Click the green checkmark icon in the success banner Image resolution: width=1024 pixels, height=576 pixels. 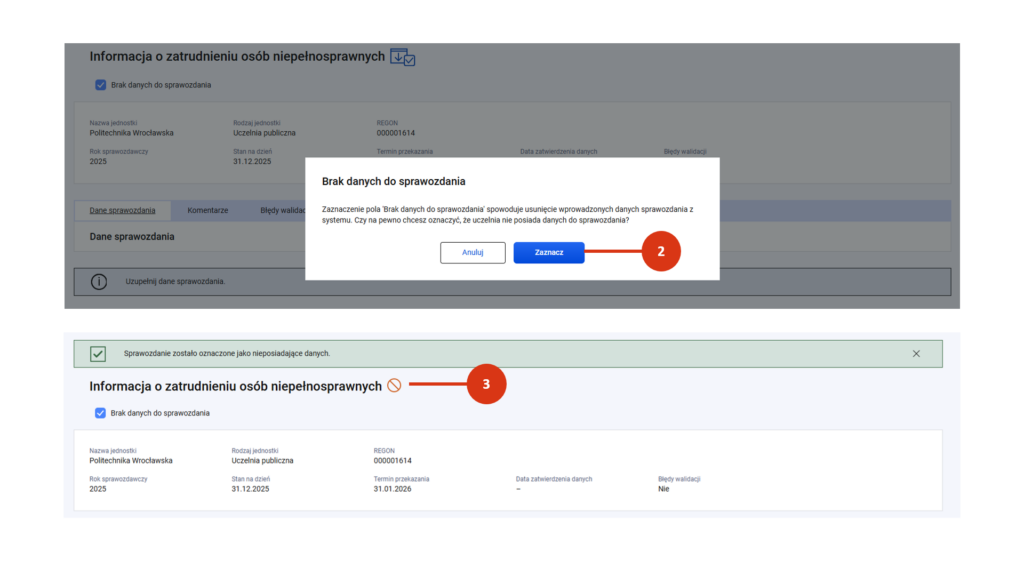pos(98,354)
